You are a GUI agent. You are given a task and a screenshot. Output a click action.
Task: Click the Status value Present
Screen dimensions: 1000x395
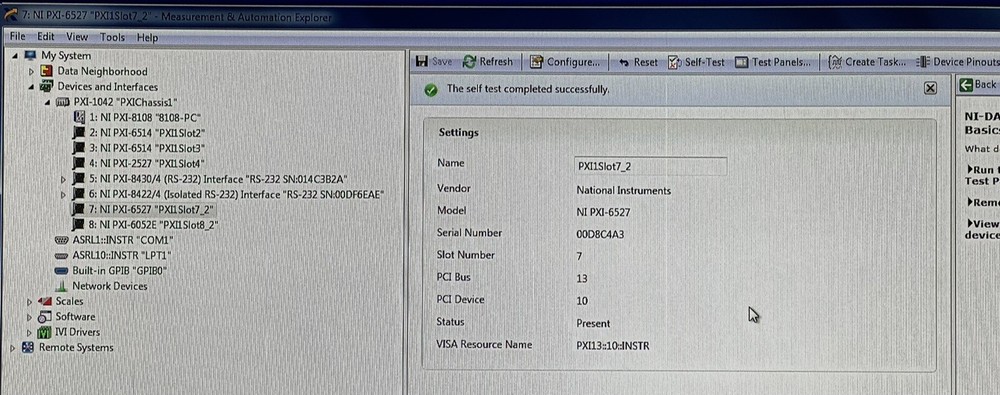pos(593,324)
